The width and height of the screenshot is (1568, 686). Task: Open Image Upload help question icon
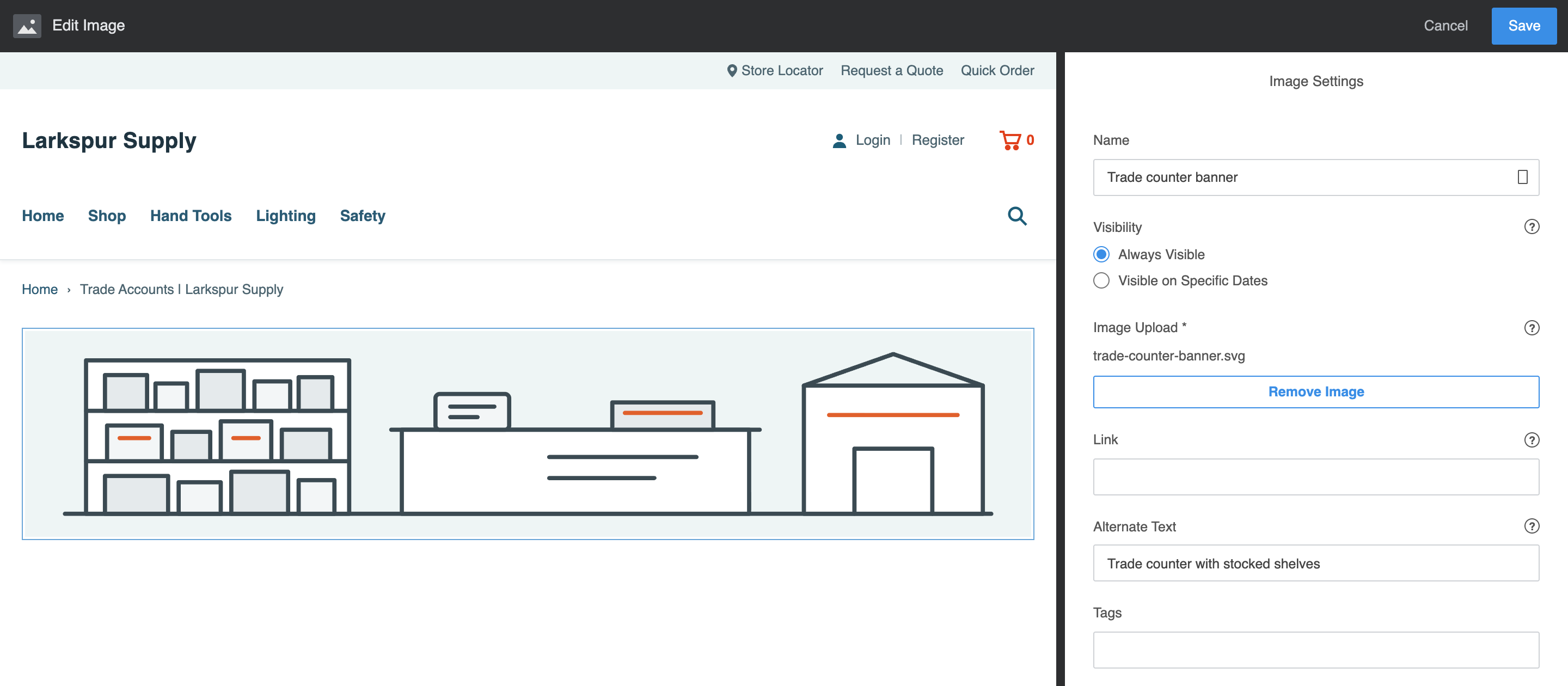click(1531, 328)
